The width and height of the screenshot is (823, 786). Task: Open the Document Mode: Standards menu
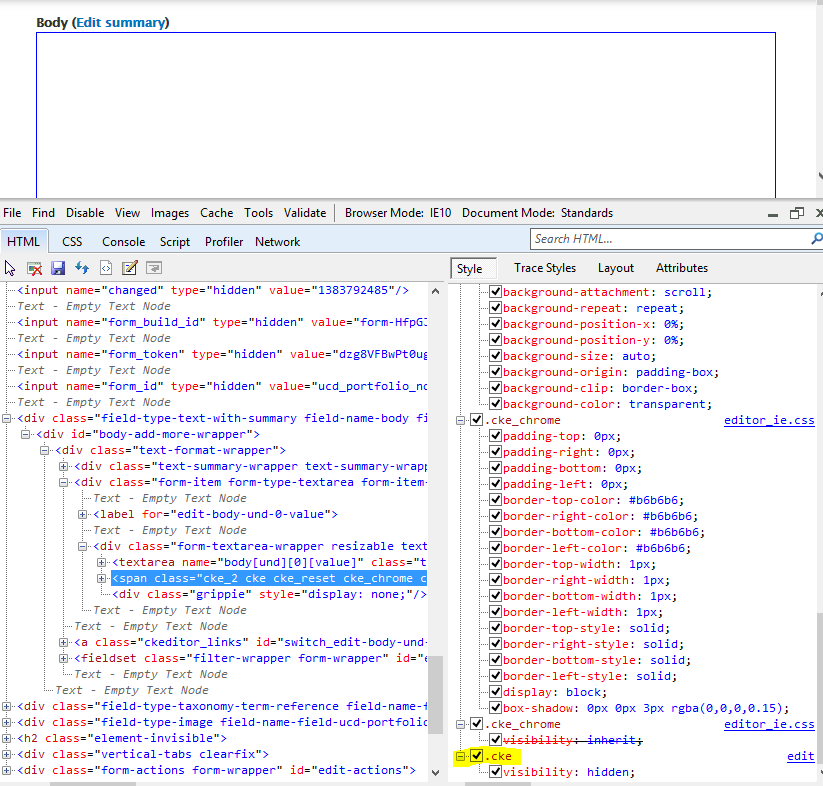pyautogui.click(x=537, y=213)
